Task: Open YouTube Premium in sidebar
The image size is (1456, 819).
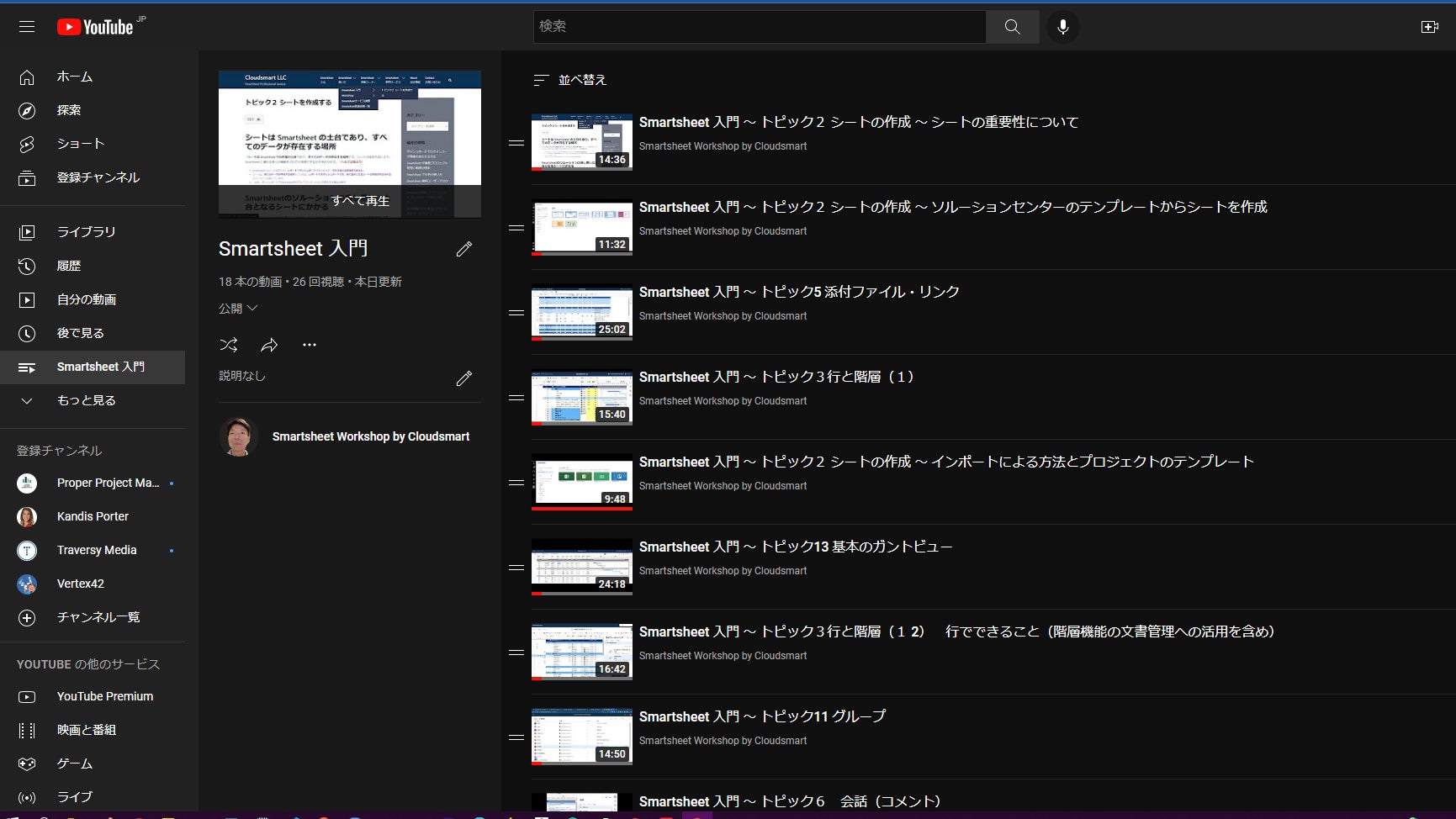Action: (93, 696)
